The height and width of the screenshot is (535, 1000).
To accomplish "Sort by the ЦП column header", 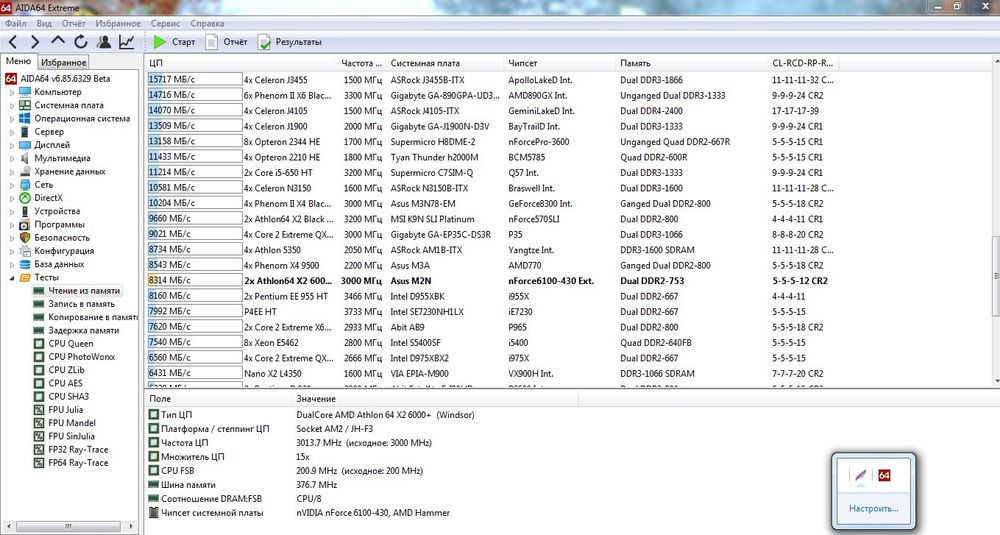I will pyautogui.click(x=240, y=63).
